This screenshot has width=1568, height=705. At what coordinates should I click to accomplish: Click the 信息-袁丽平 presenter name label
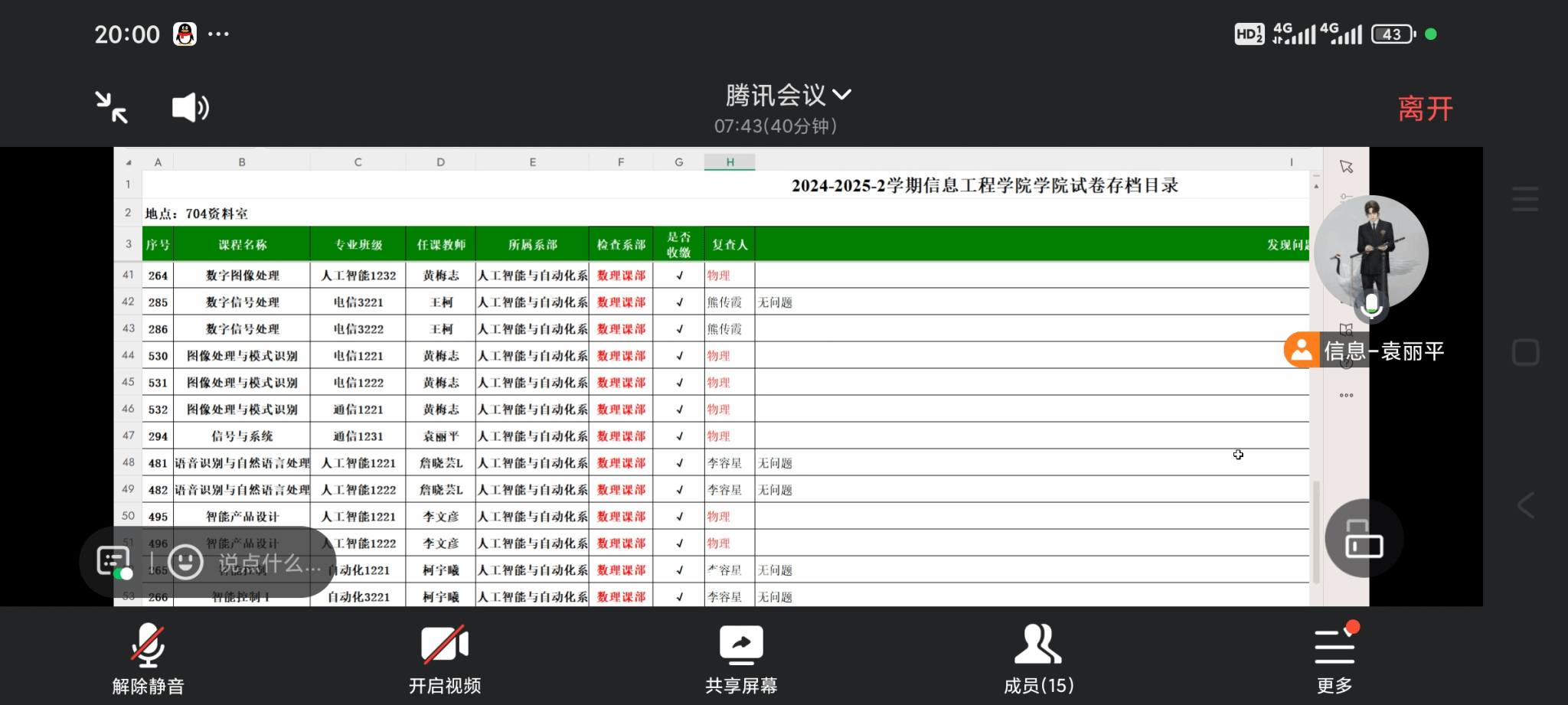(x=1383, y=351)
